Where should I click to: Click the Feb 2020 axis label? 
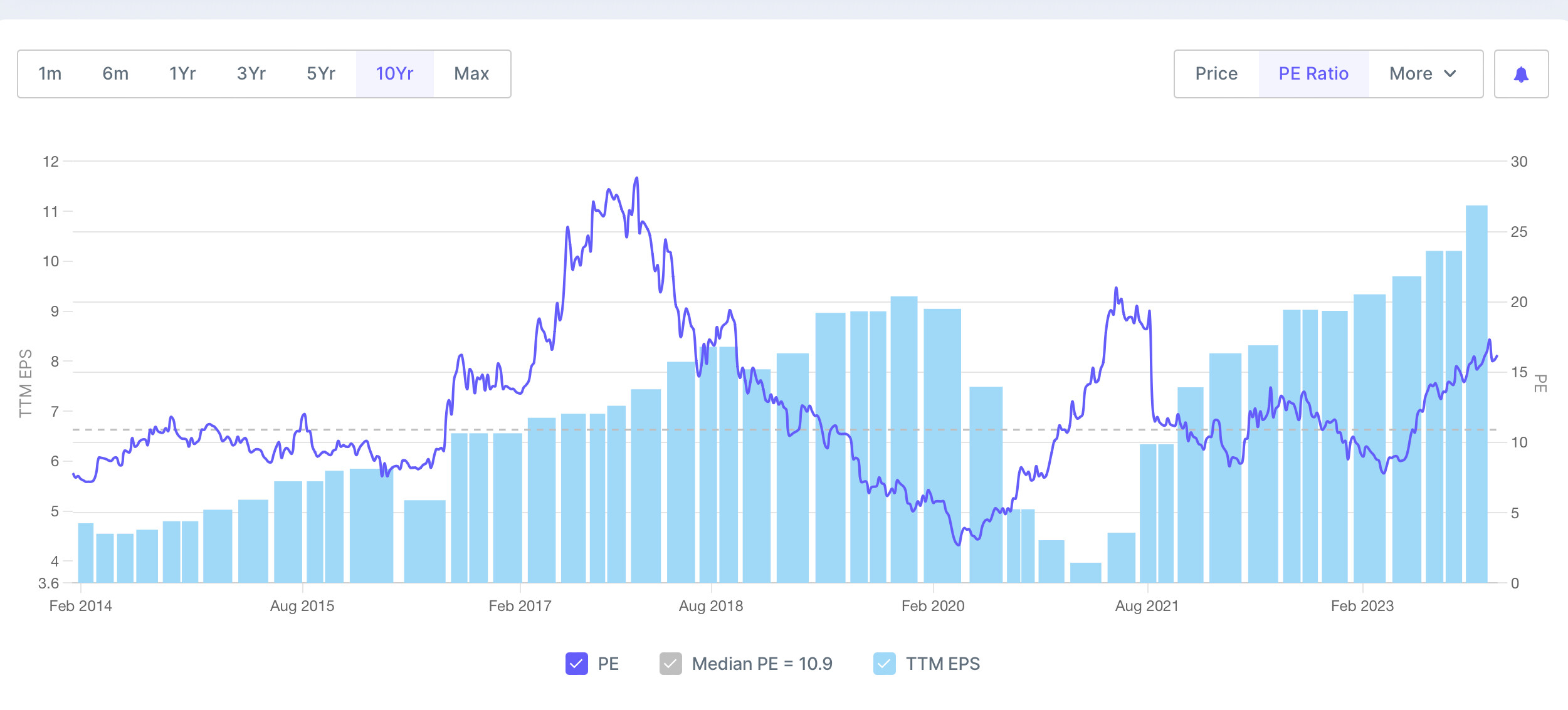pyautogui.click(x=933, y=606)
